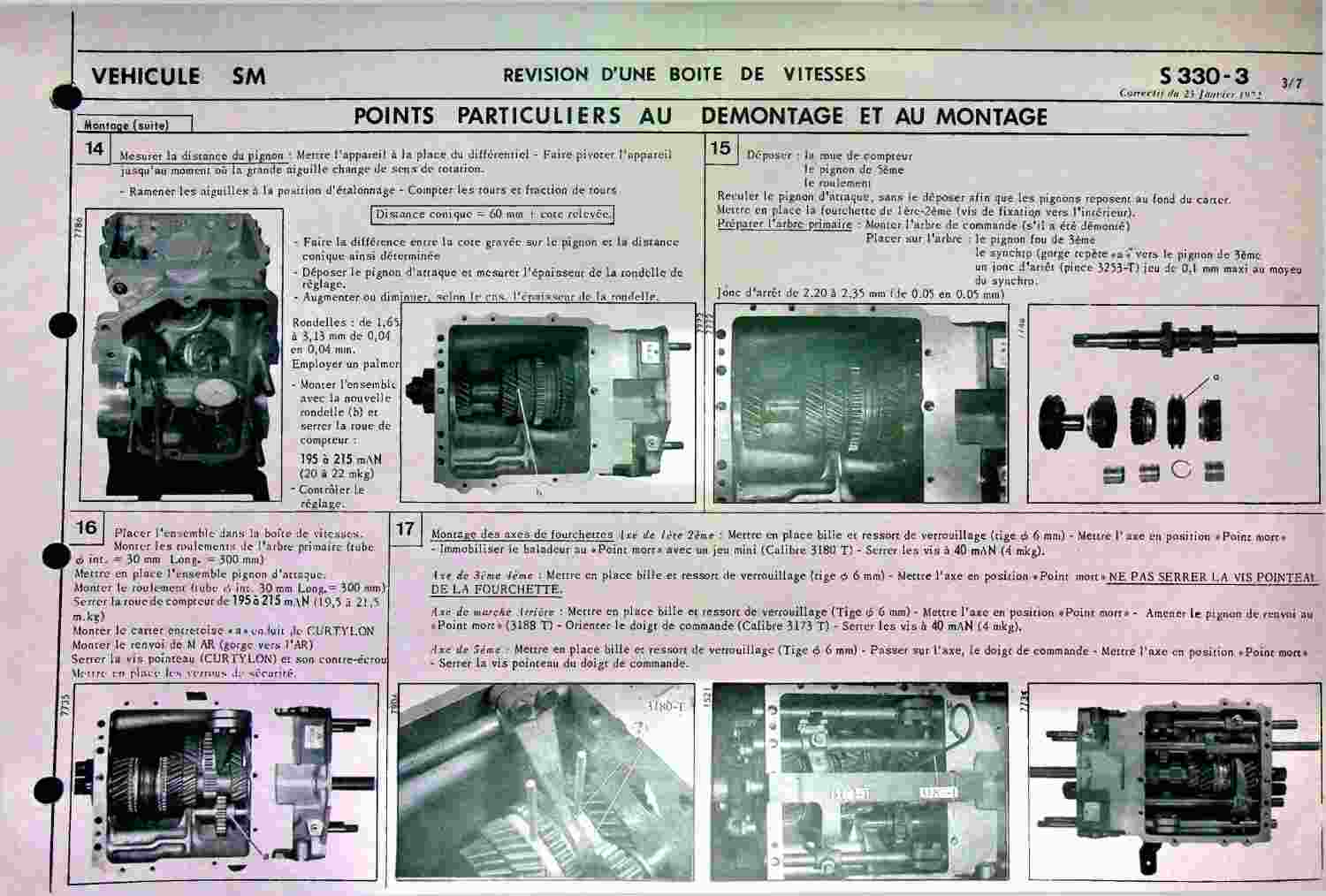Click the step number 16 box
Screen dimensions: 1326x896
(86, 528)
